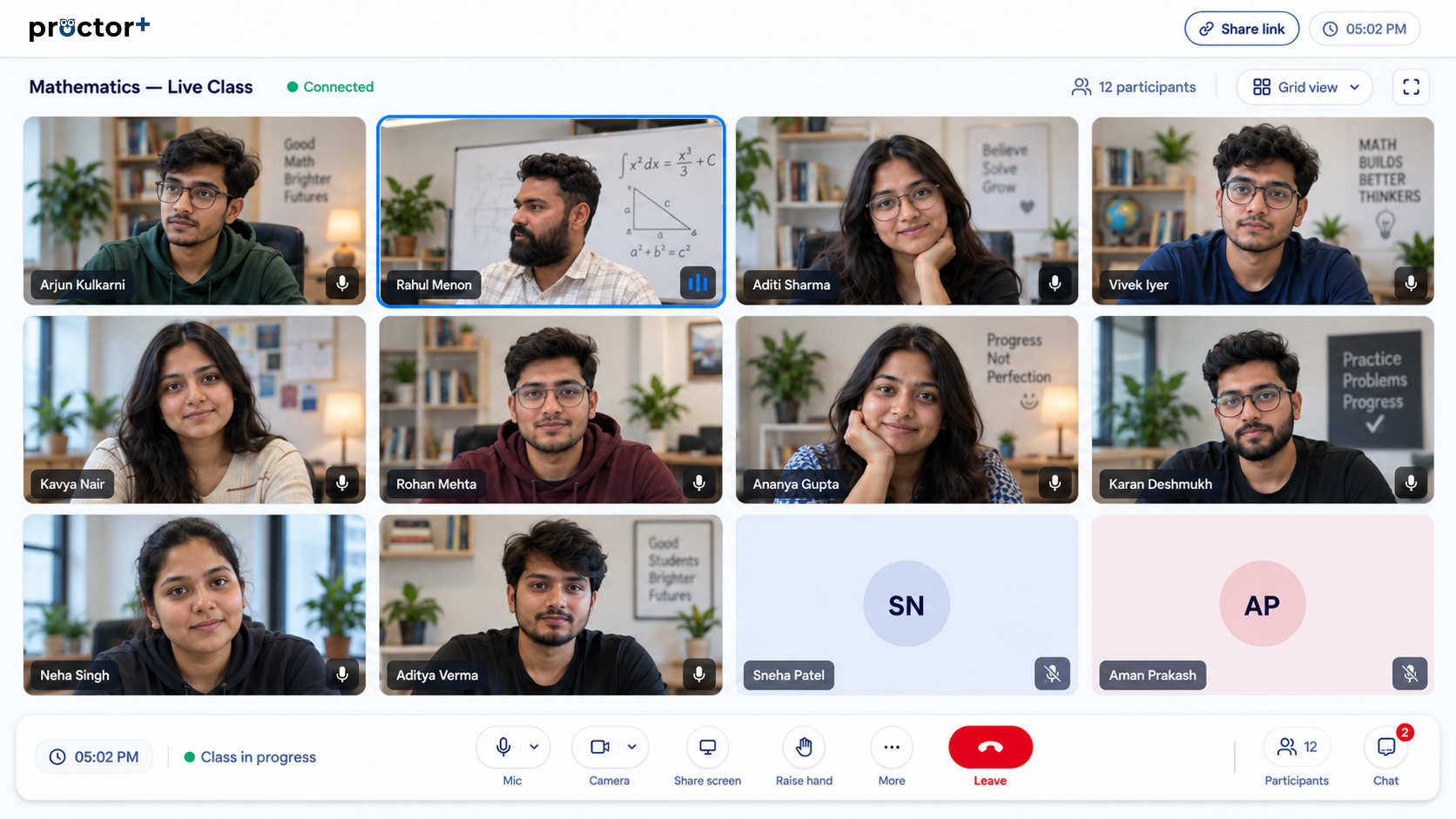
Task: Click mic icon on Neha Singh's tile
Action: pyautogui.click(x=342, y=675)
